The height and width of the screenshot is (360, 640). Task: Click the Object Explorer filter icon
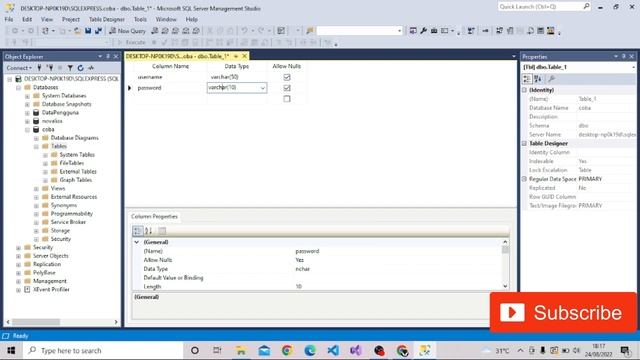coord(70,68)
